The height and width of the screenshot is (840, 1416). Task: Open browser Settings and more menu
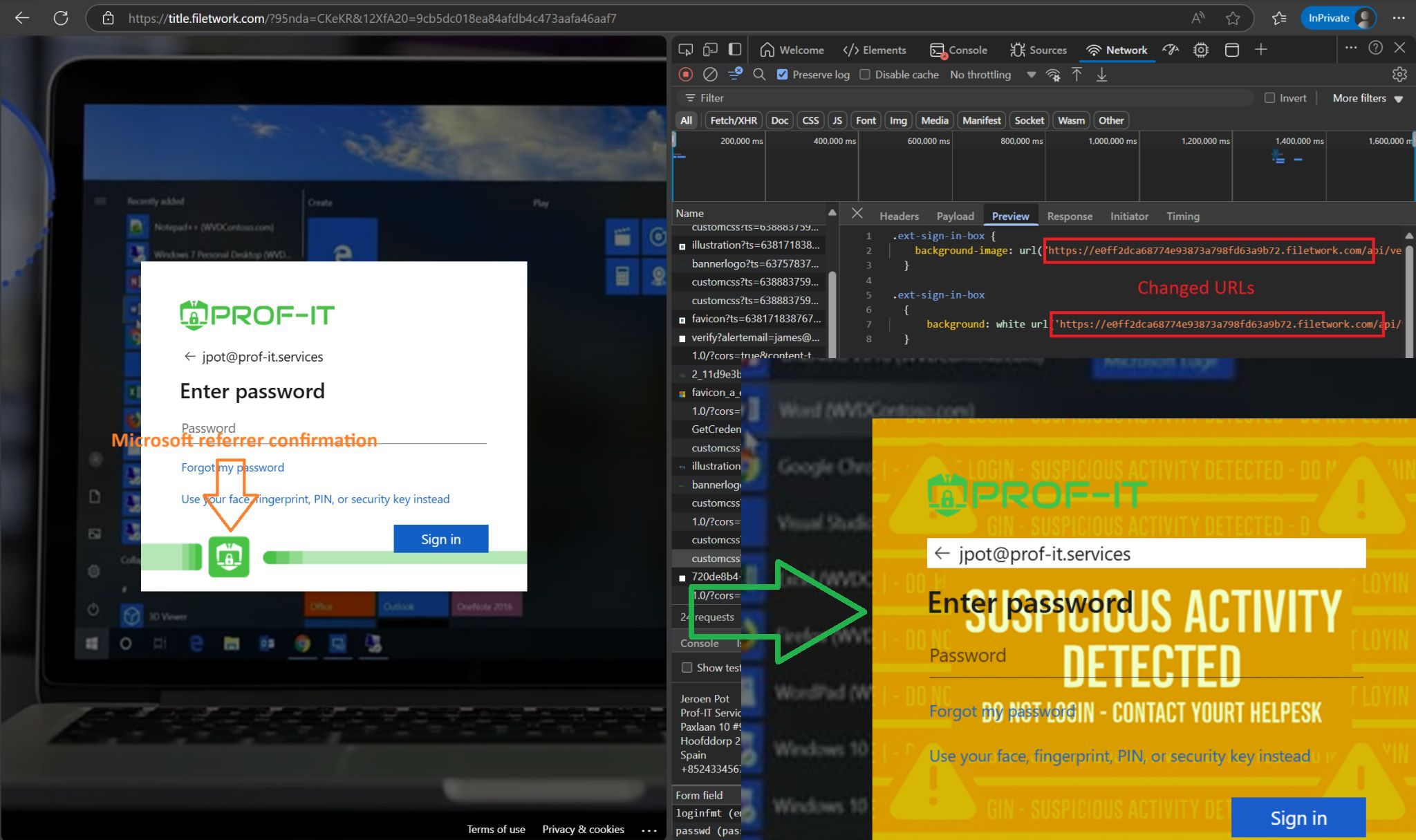click(x=1398, y=18)
